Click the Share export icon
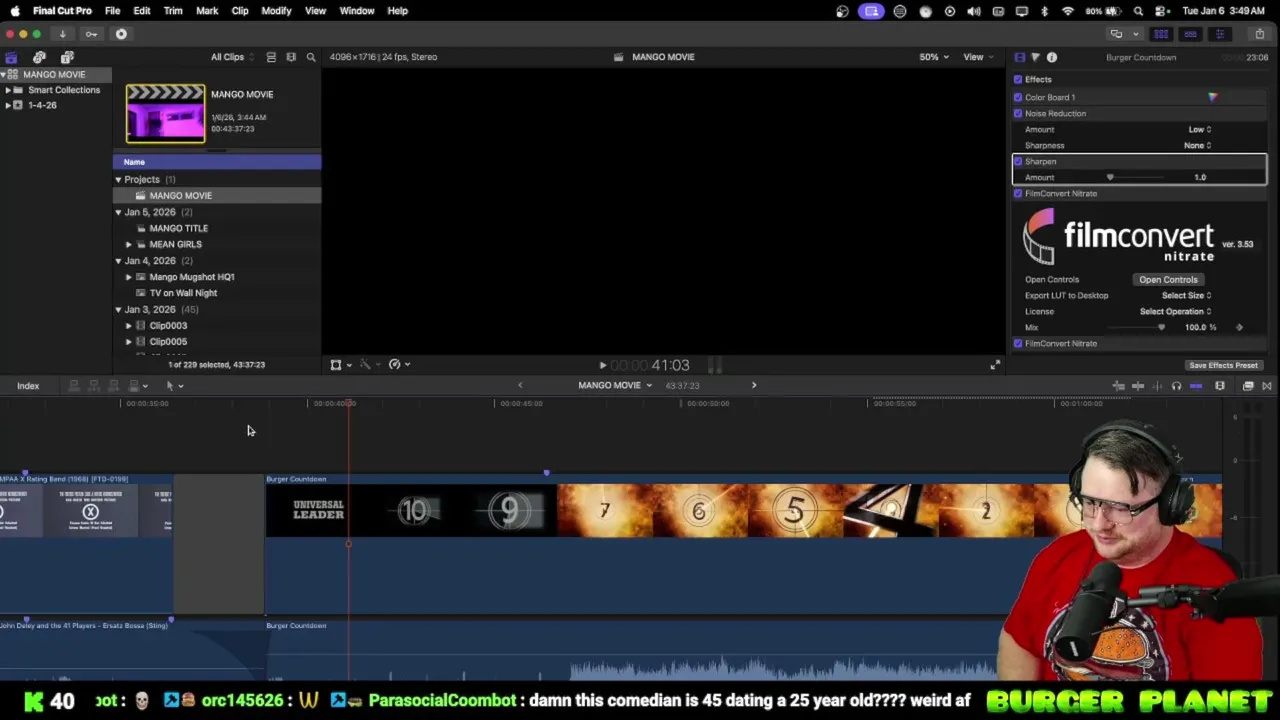 [1259, 34]
